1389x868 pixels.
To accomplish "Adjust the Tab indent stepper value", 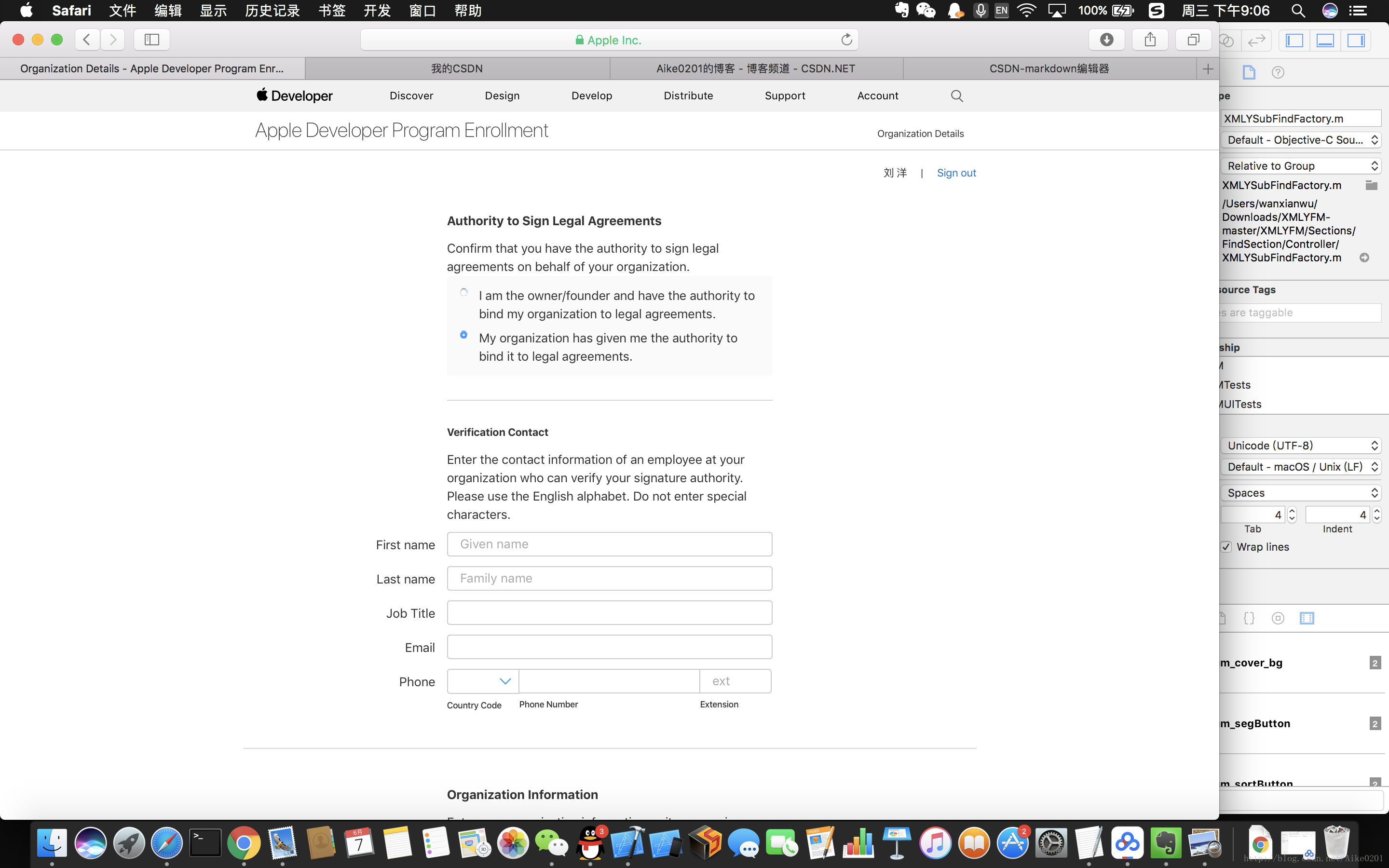I will 1291,513.
